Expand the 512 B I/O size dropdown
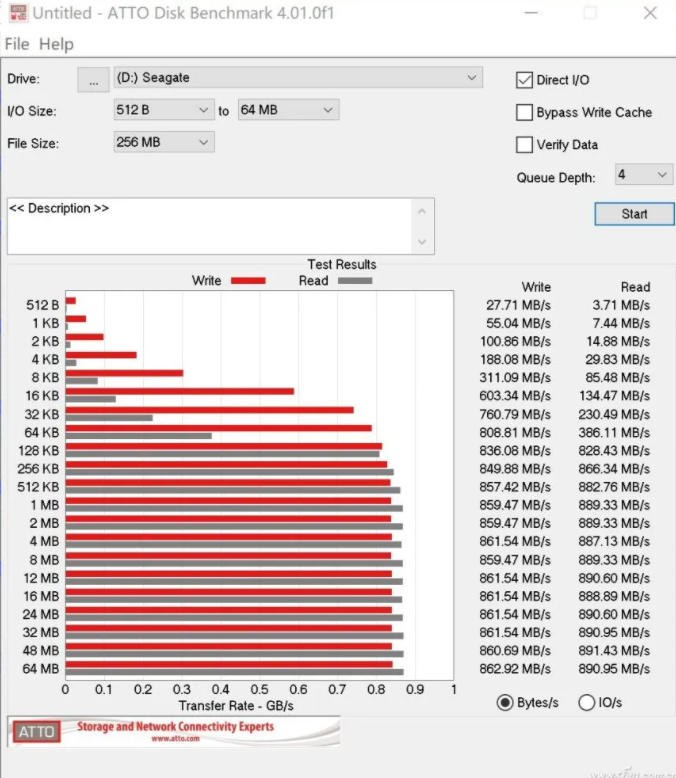This screenshot has height=778, width=676. pos(164,110)
